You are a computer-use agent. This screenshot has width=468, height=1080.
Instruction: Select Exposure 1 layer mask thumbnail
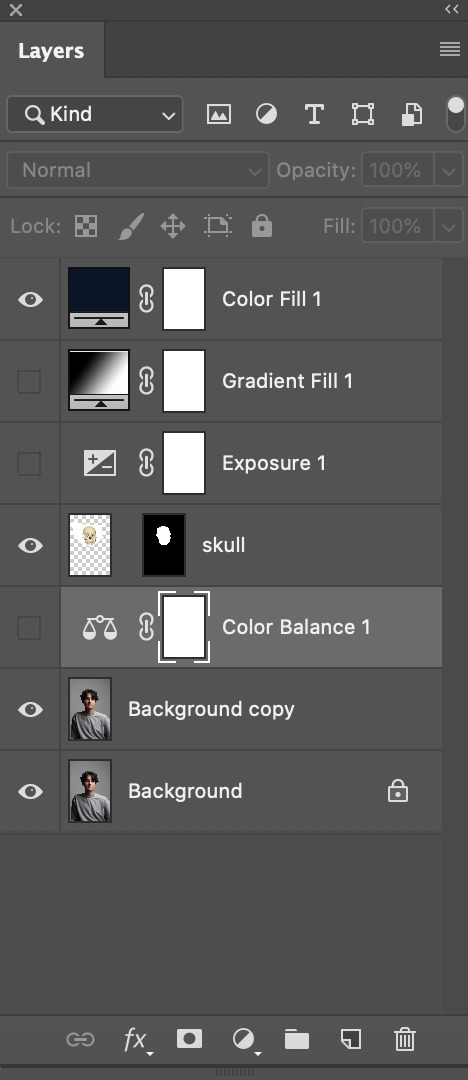click(184, 463)
